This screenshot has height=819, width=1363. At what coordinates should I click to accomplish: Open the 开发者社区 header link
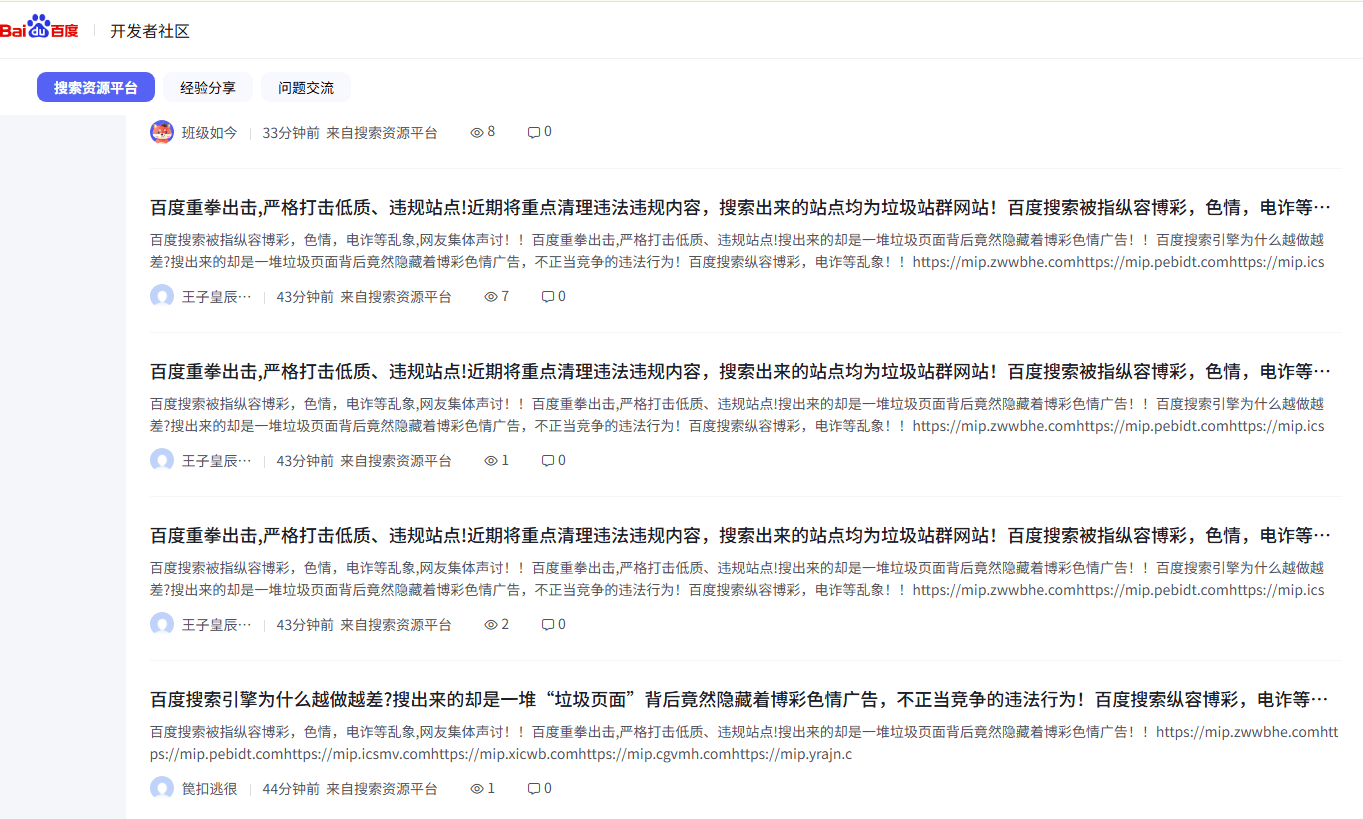150,31
